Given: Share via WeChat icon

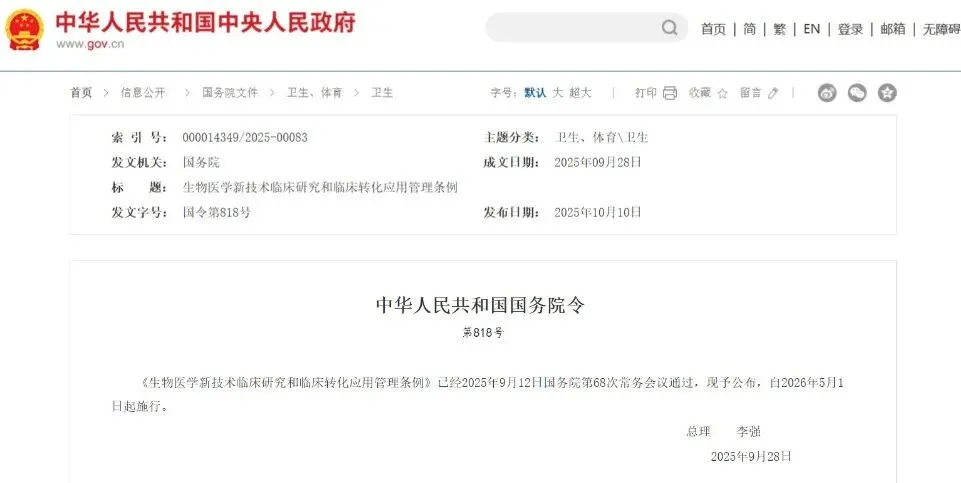Looking at the screenshot, I should click(x=857, y=93).
